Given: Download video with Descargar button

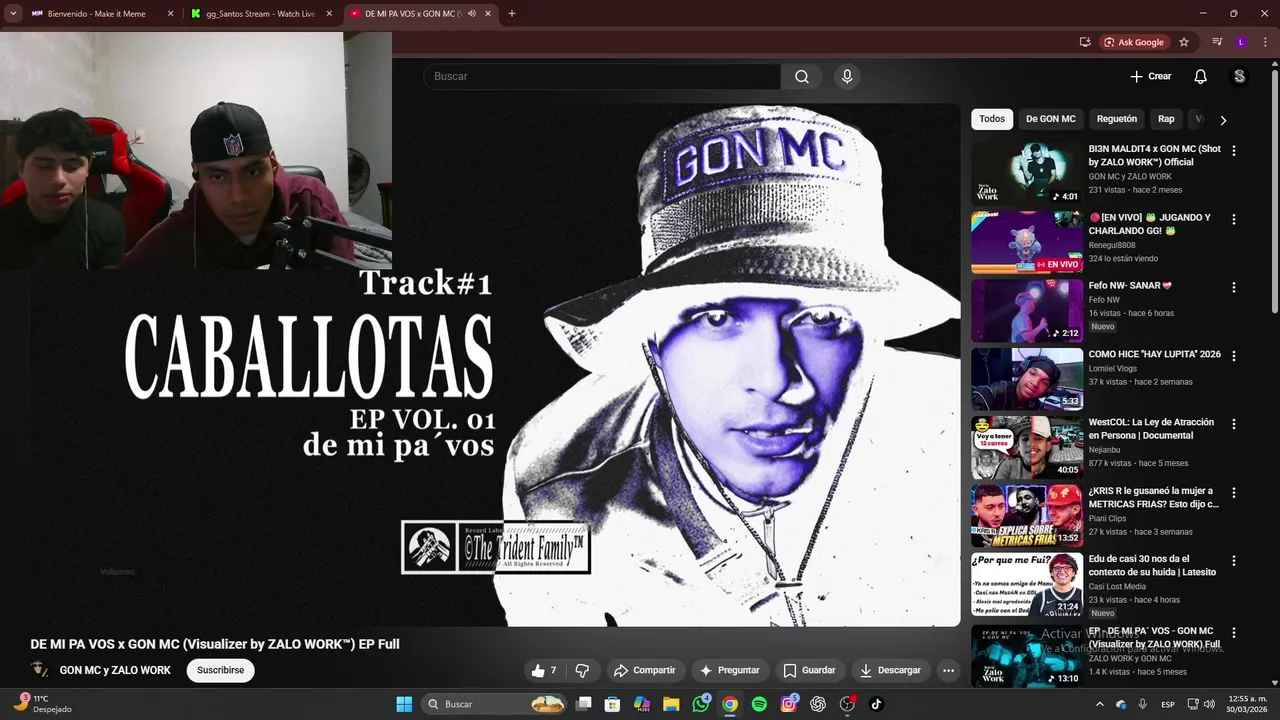Looking at the screenshot, I should click(x=890, y=670).
